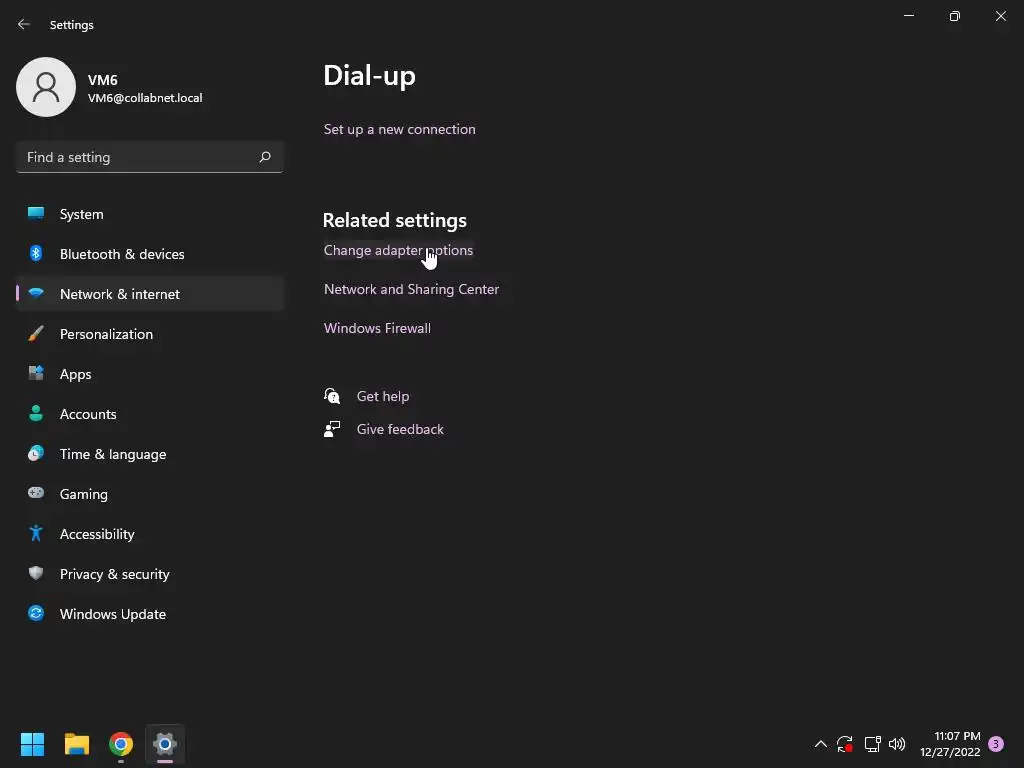Open Windows Update page
The width and height of the screenshot is (1024, 768).
(150, 614)
